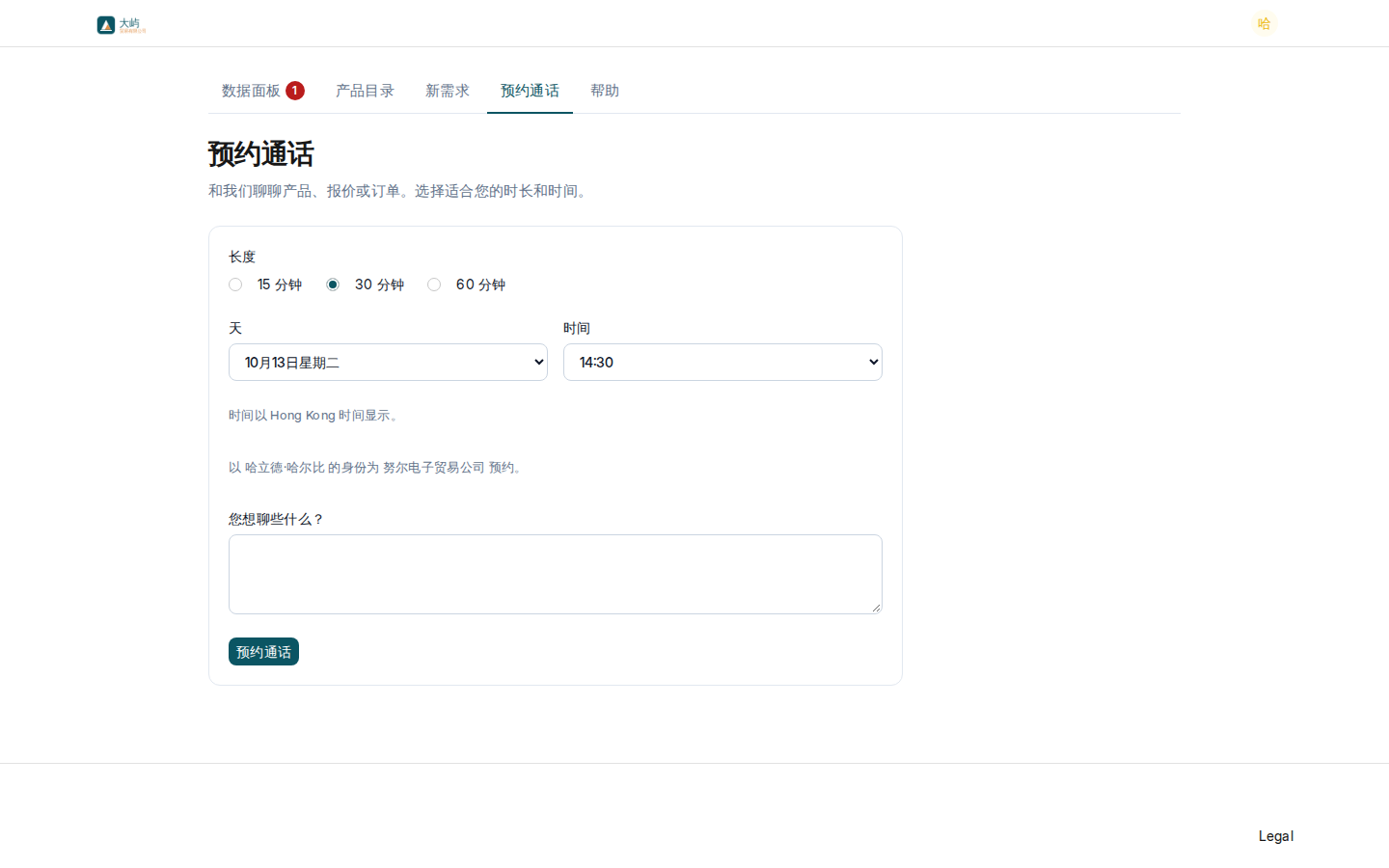Click the 长度 field label
The image size is (1389, 868).
tap(242, 257)
